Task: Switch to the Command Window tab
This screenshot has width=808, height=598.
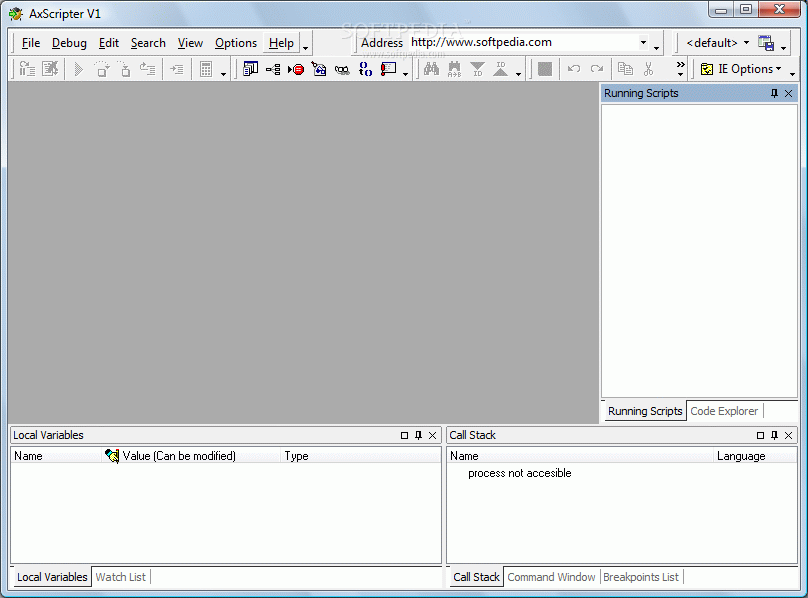Action: point(551,577)
